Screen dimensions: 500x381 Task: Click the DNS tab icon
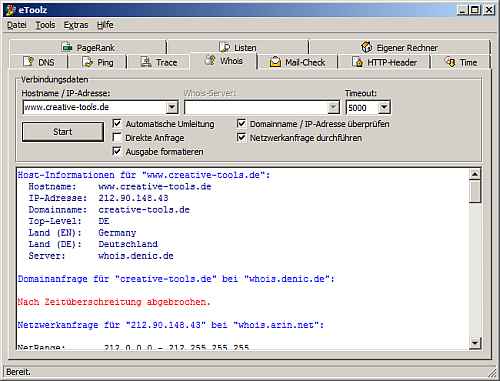[x=29, y=62]
